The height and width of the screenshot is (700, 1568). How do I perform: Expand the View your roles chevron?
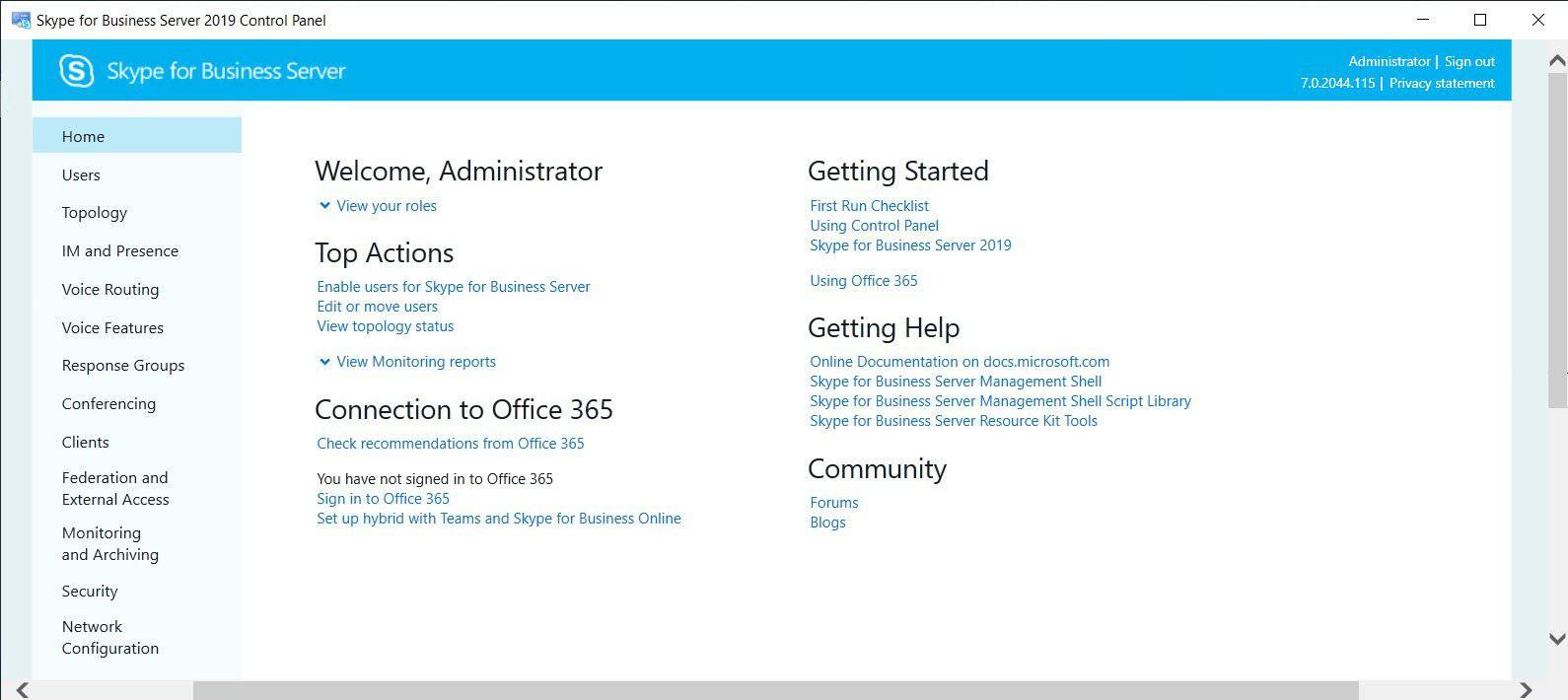(324, 206)
